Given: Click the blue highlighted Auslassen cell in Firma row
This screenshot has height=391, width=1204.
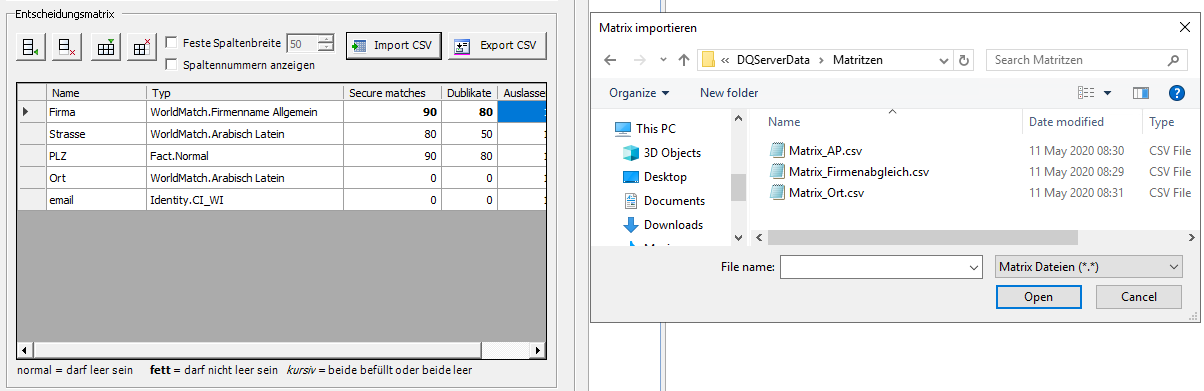Looking at the screenshot, I should click(522, 112).
